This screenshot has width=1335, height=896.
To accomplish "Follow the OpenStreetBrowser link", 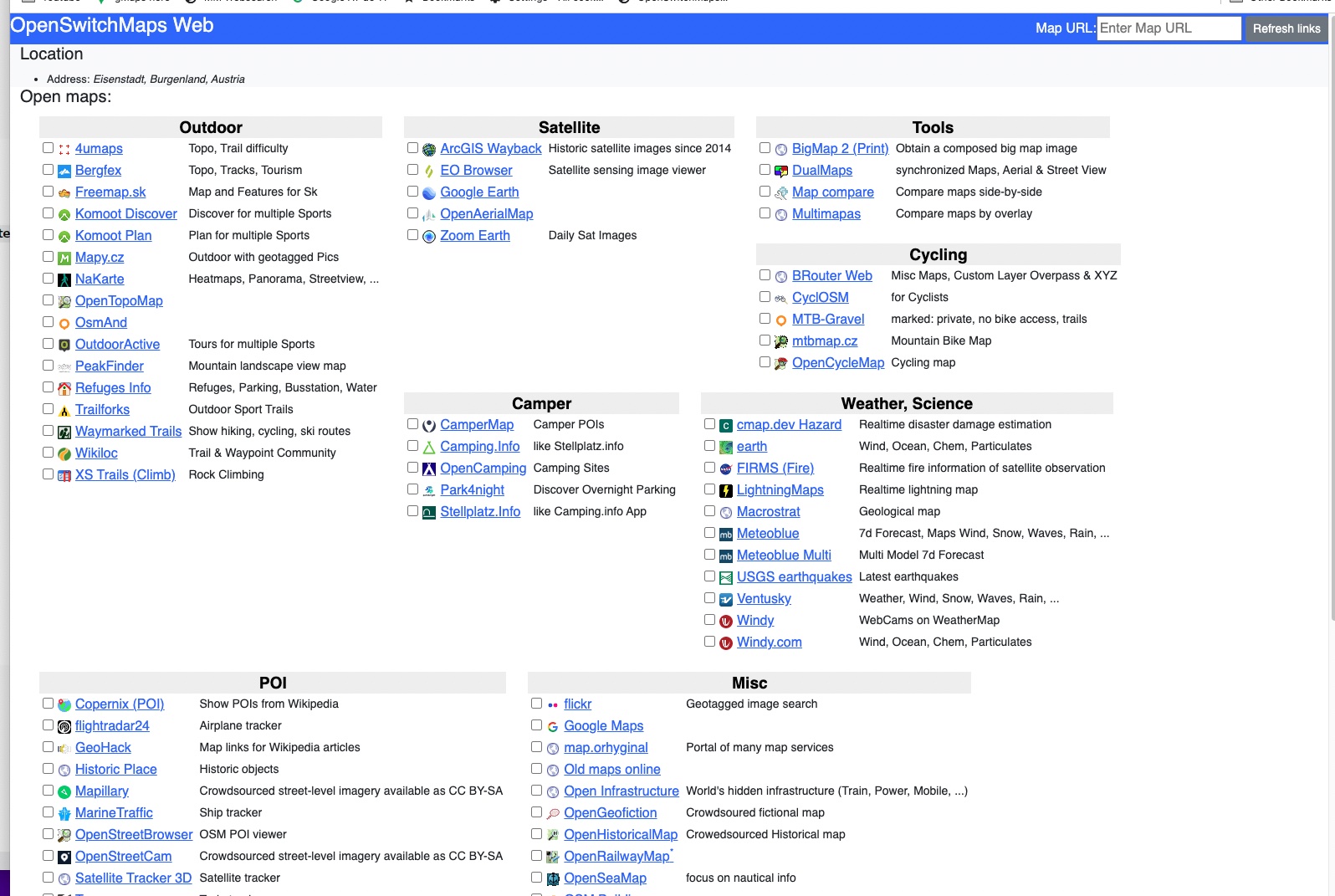I will pos(134,834).
